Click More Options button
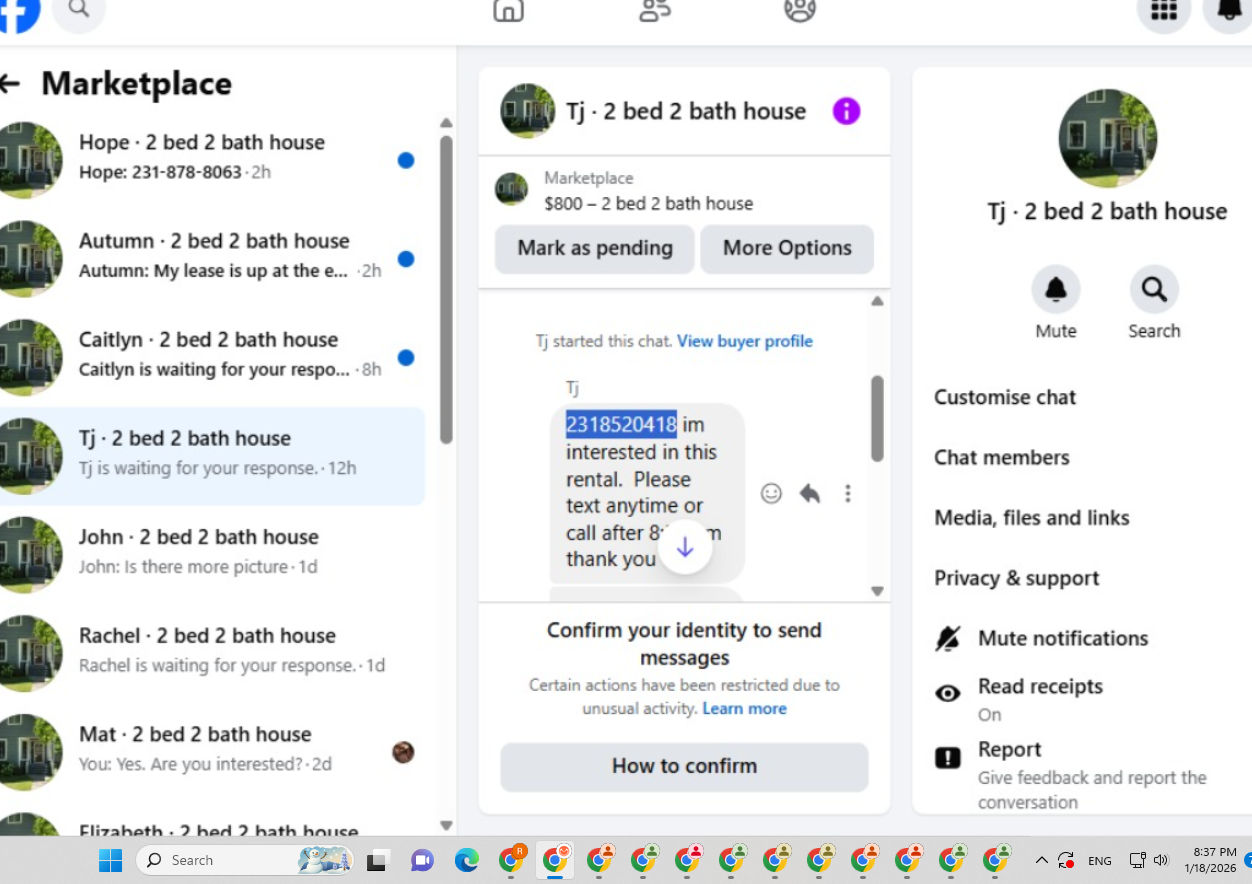 click(787, 249)
